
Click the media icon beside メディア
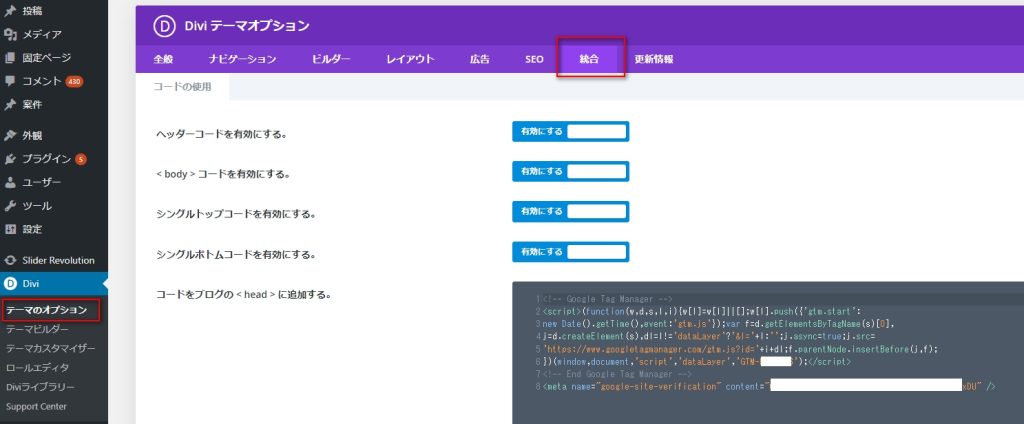point(10,35)
